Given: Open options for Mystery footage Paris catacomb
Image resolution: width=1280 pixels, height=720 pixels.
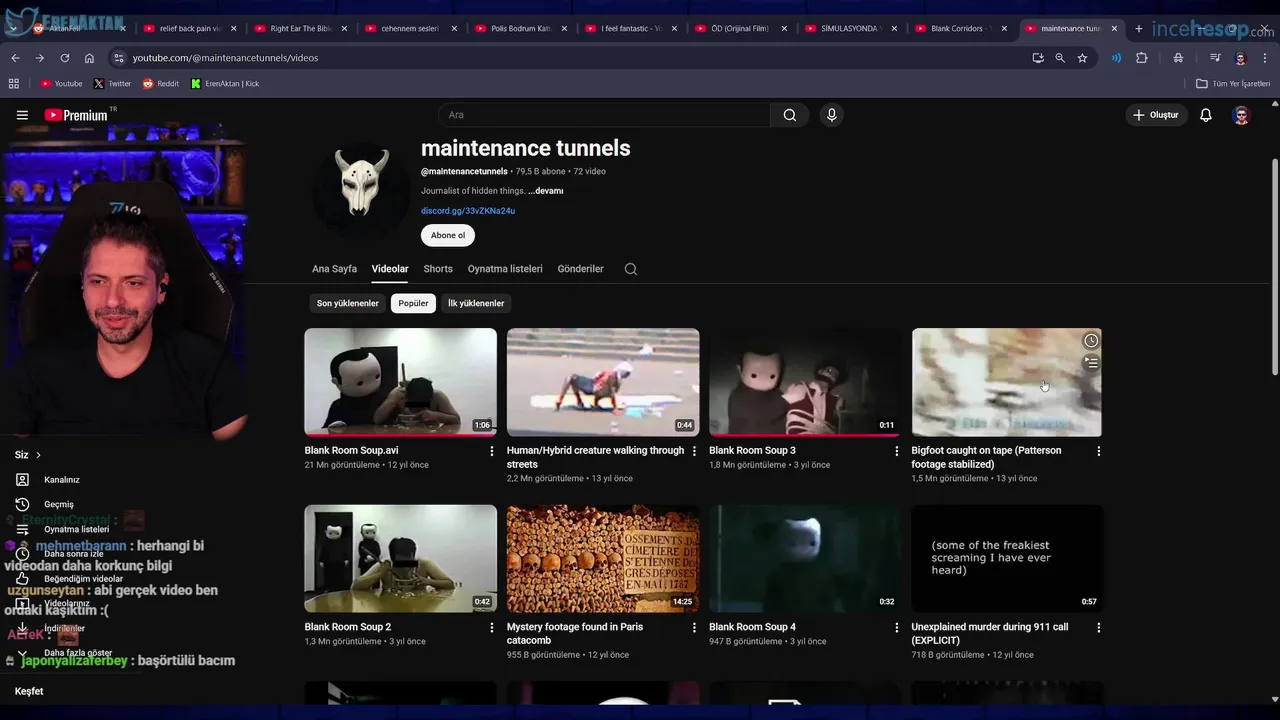Looking at the screenshot, I should click(x=694, y=628).
